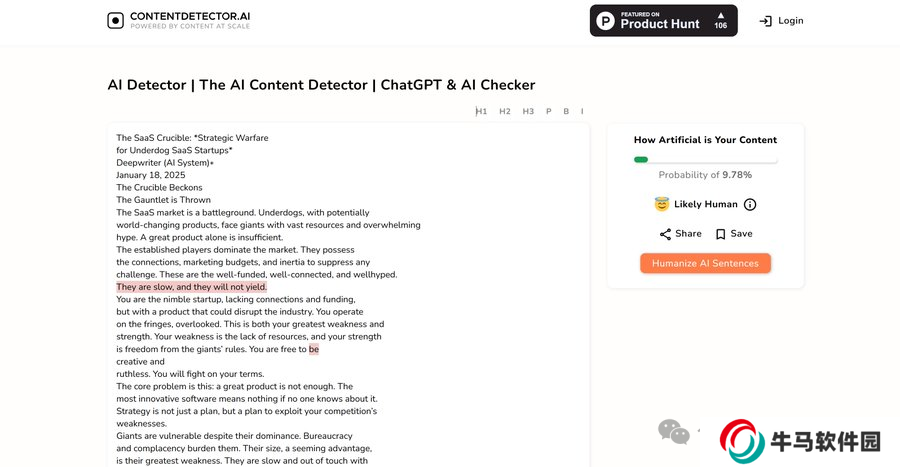Click the Share icon
900x467 pixels.
[x=665, y=234]
